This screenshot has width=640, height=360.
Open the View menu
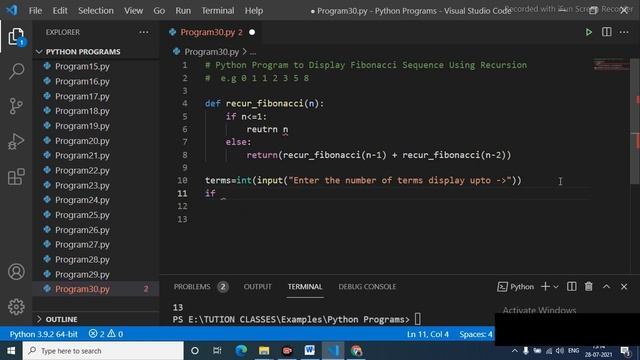(133, 11)
